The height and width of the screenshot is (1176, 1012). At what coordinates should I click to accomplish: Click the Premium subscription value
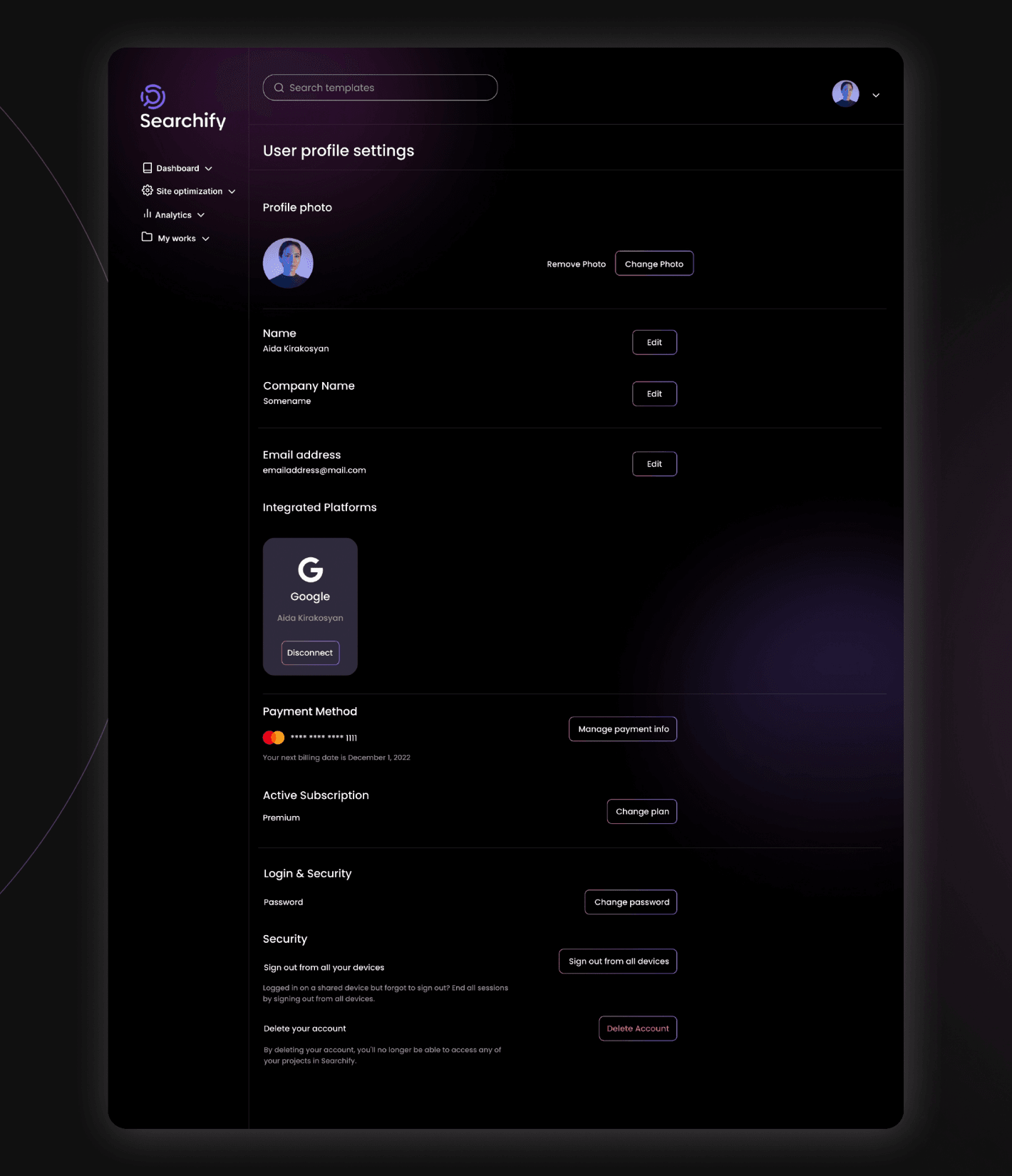(281, 817)
